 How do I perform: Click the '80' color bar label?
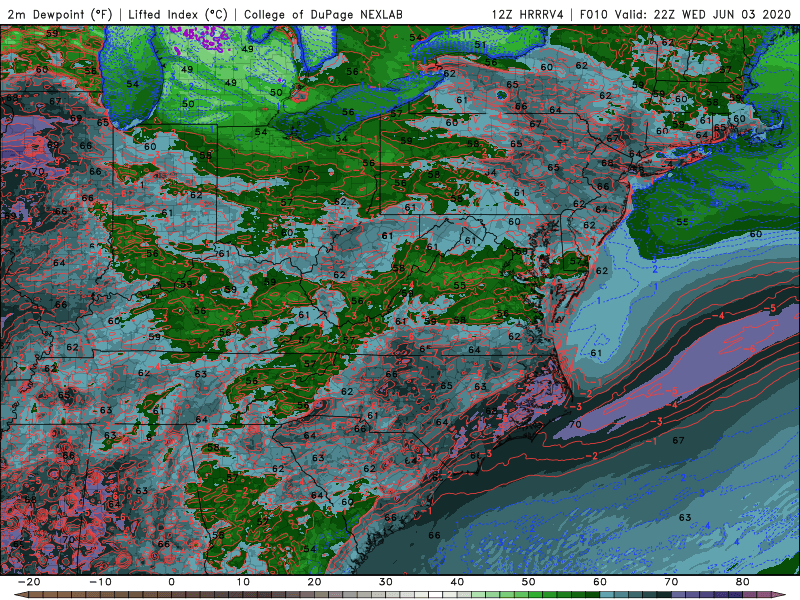point(743,582)
